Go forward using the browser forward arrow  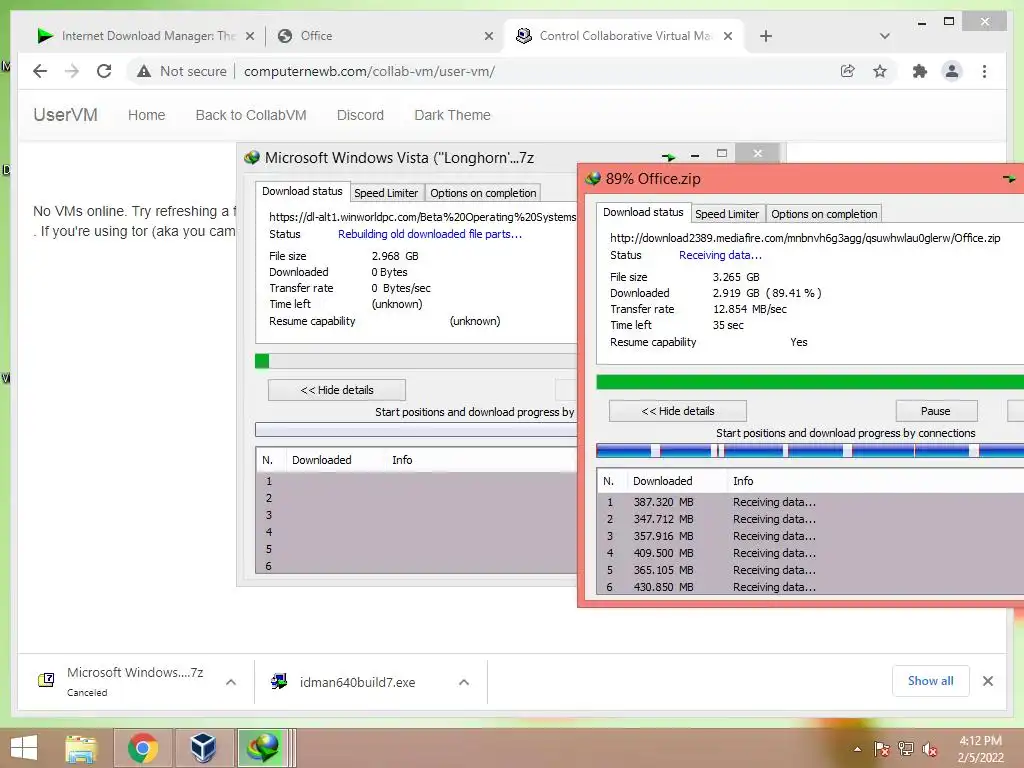point(72,71)
